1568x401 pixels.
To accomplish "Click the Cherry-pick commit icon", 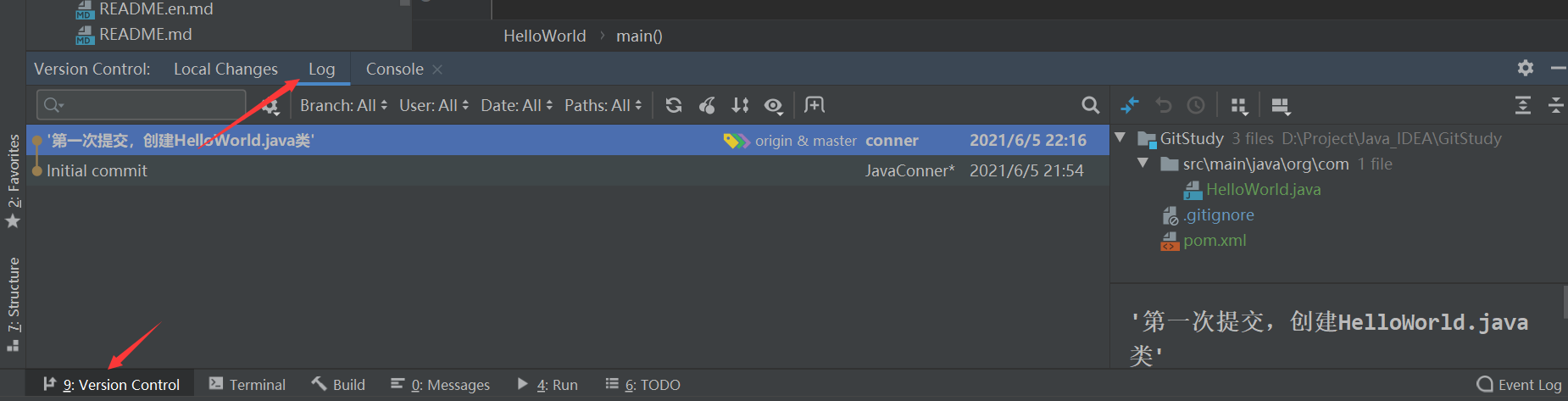I will (x=707, y=105).
